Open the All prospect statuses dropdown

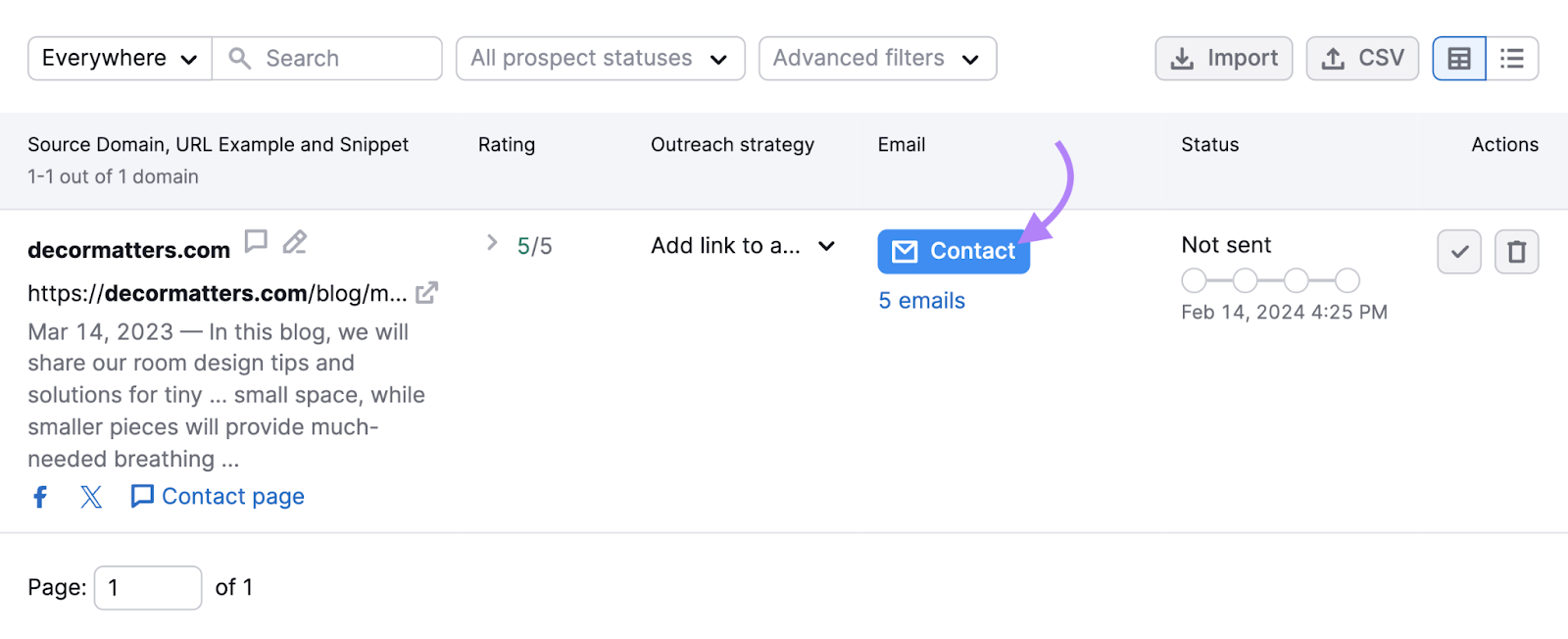pyautogui.click(x=599, y=58)
